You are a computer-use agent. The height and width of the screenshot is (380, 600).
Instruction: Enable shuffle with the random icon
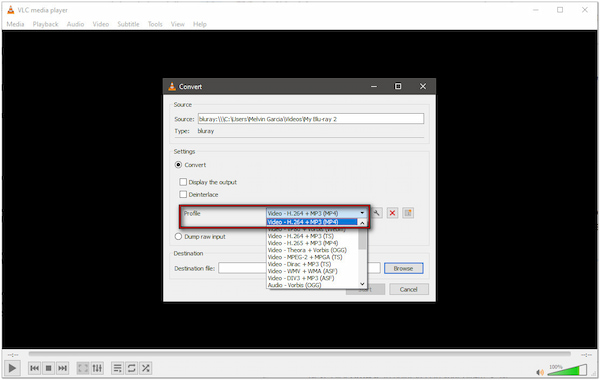[145, 368]
